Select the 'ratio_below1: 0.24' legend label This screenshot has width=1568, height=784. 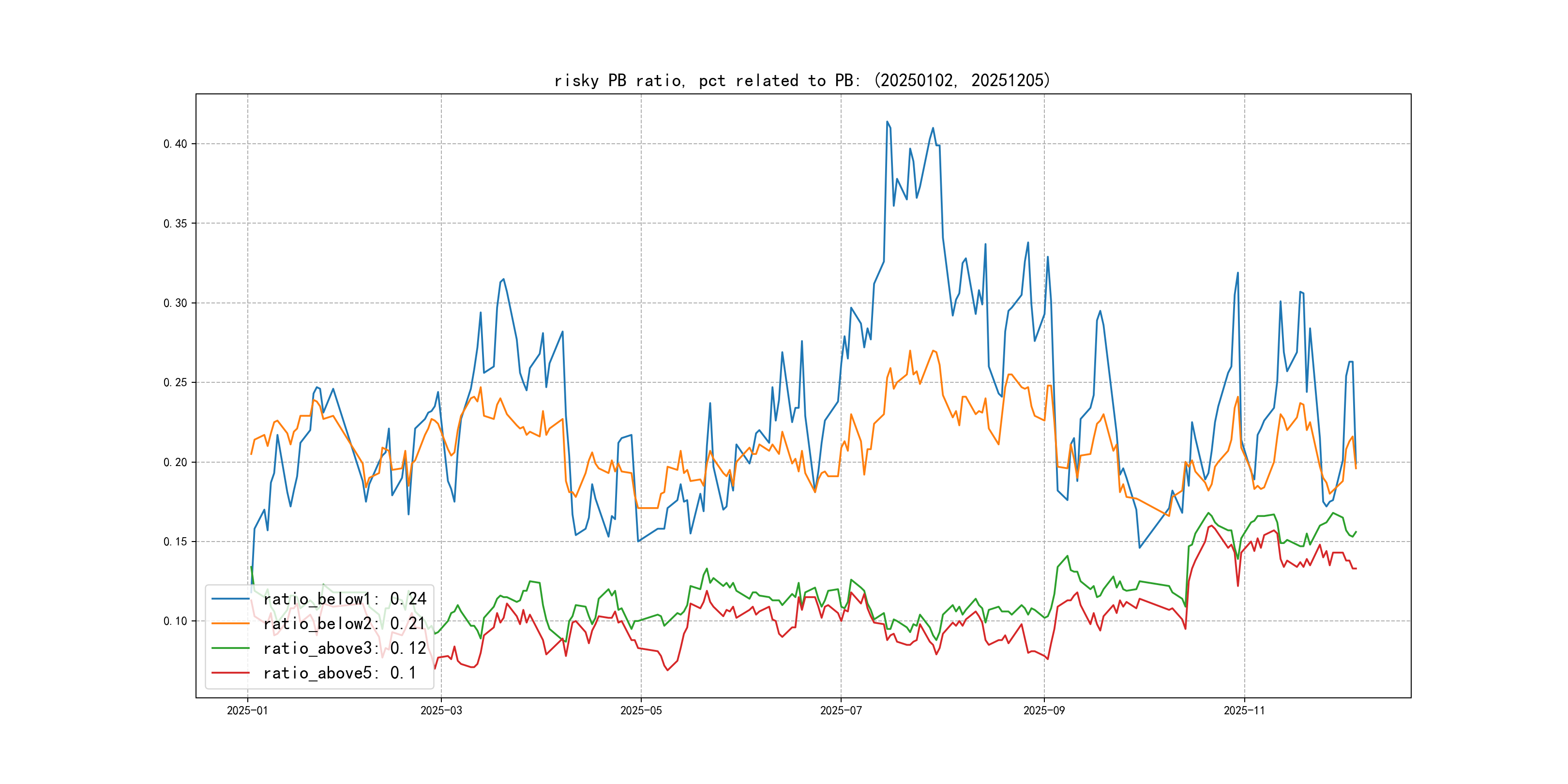click(345, 599)
